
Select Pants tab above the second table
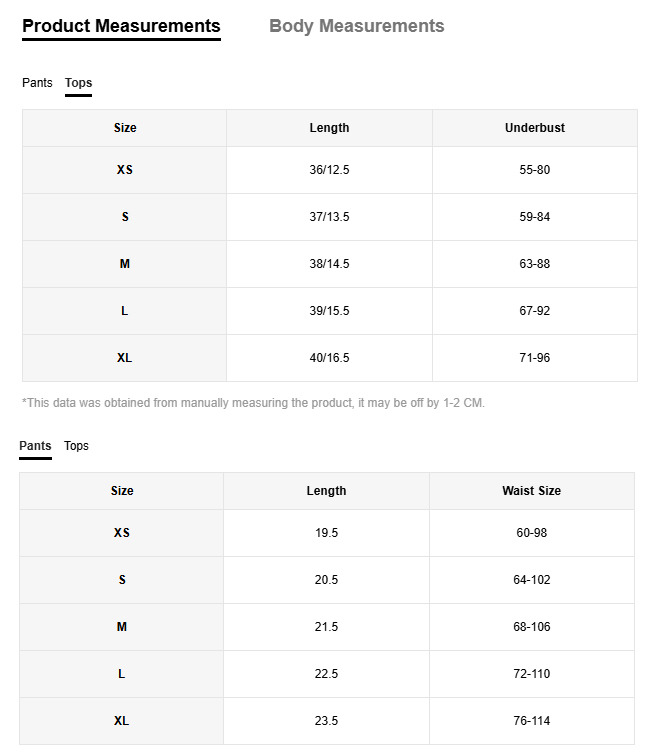coord(35,446)
